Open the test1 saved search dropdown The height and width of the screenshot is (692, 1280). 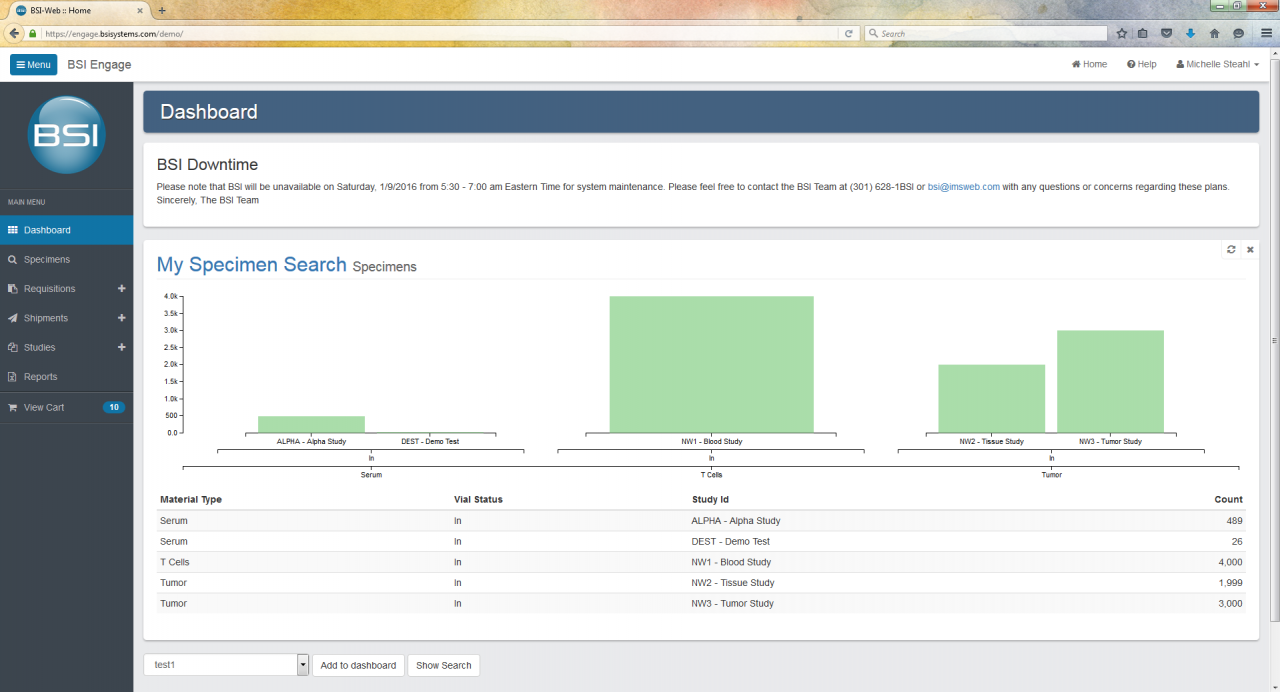[x=302, y=664]
